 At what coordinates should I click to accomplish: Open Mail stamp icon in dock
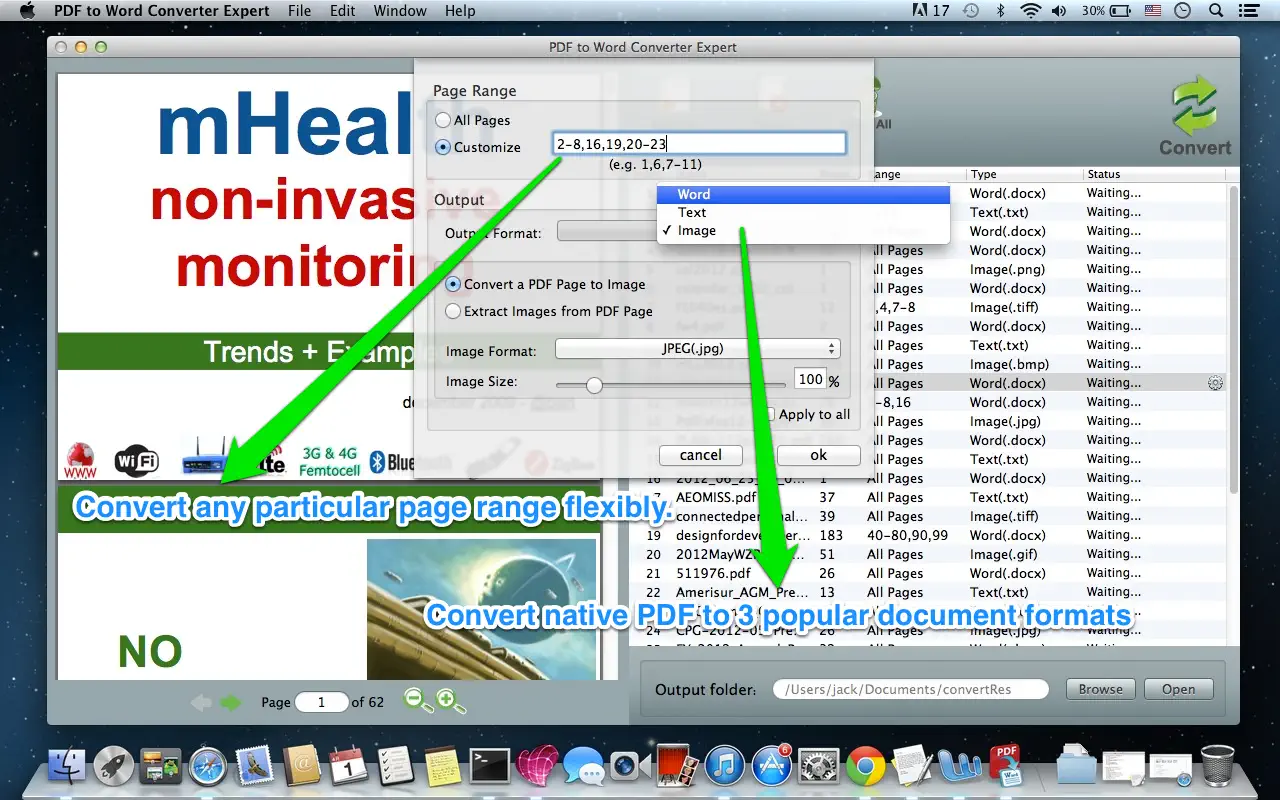click(x=255, y=767)
